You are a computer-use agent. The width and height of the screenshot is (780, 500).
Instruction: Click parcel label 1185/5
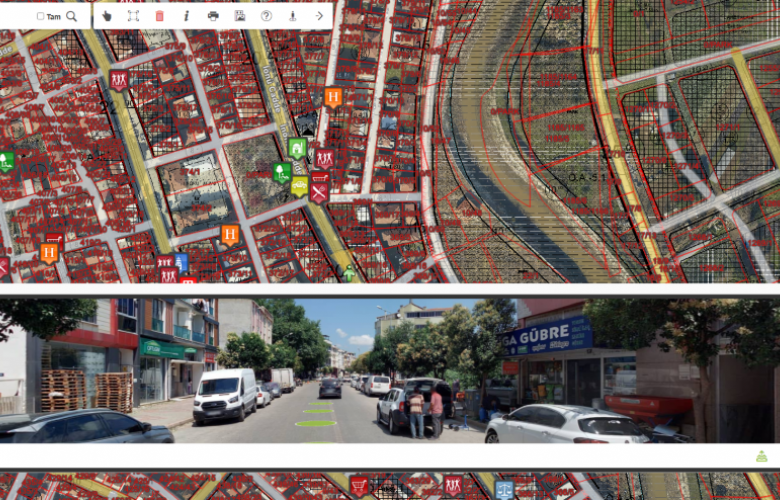pos(557,139)
